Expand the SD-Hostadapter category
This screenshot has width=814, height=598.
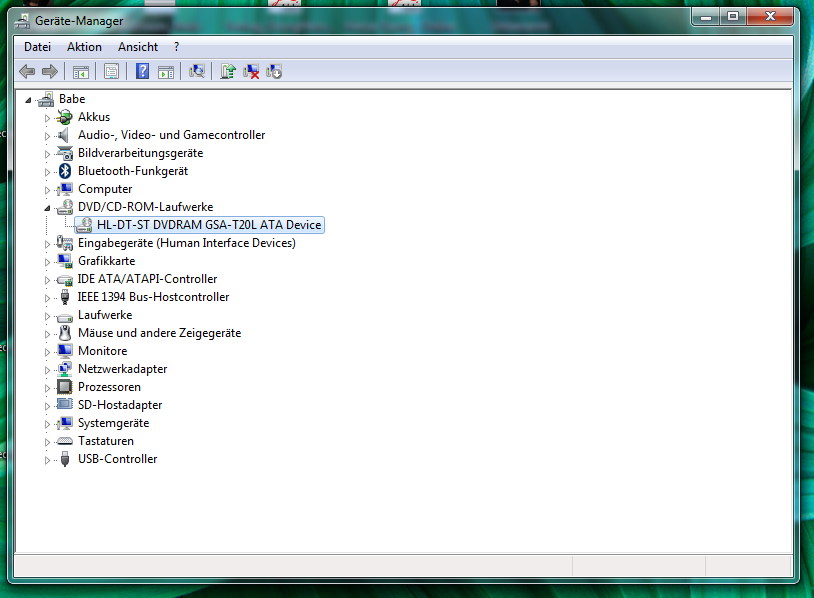tap(47, 406)
